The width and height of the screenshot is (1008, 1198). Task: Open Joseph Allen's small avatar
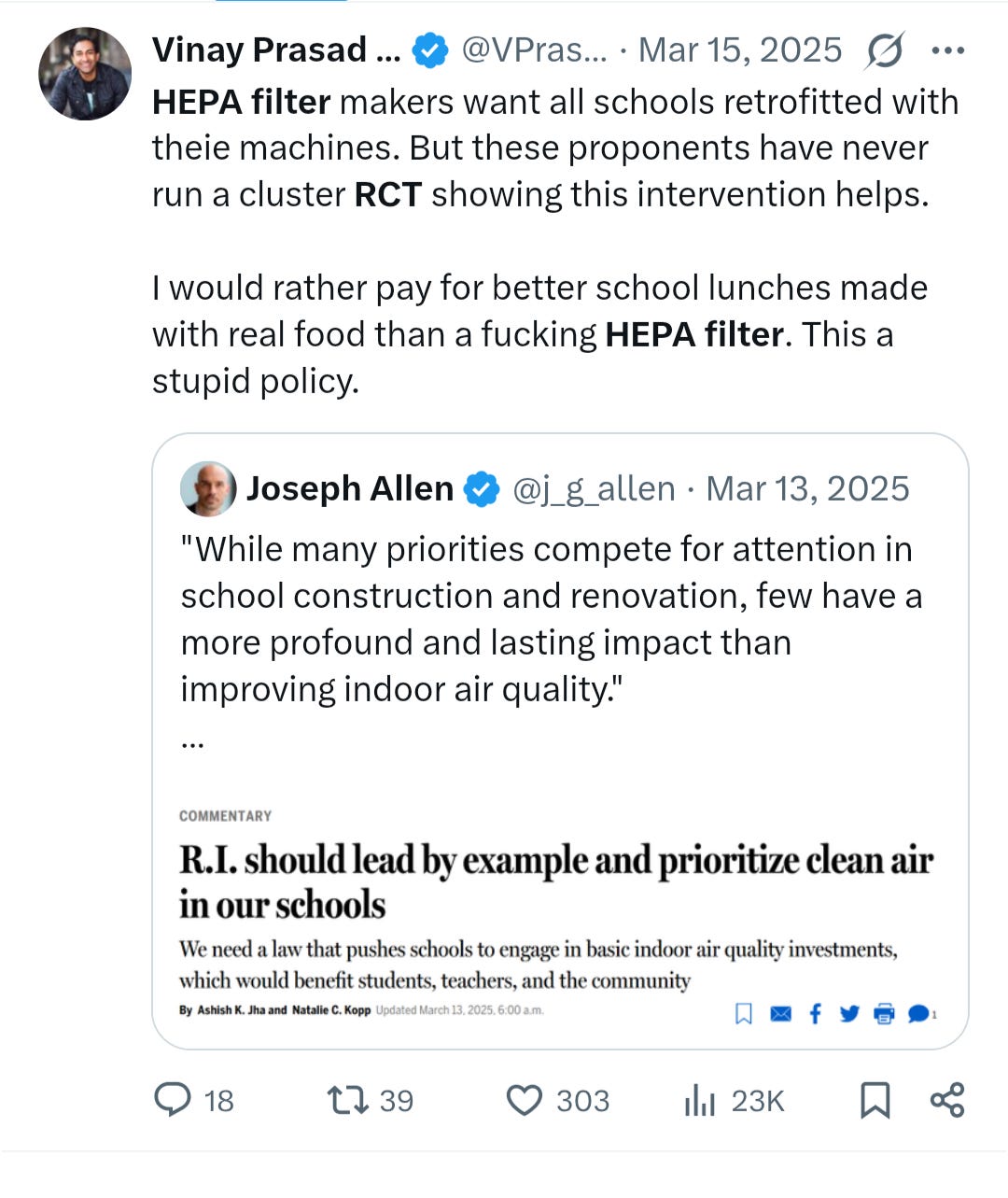coord(208,488)
